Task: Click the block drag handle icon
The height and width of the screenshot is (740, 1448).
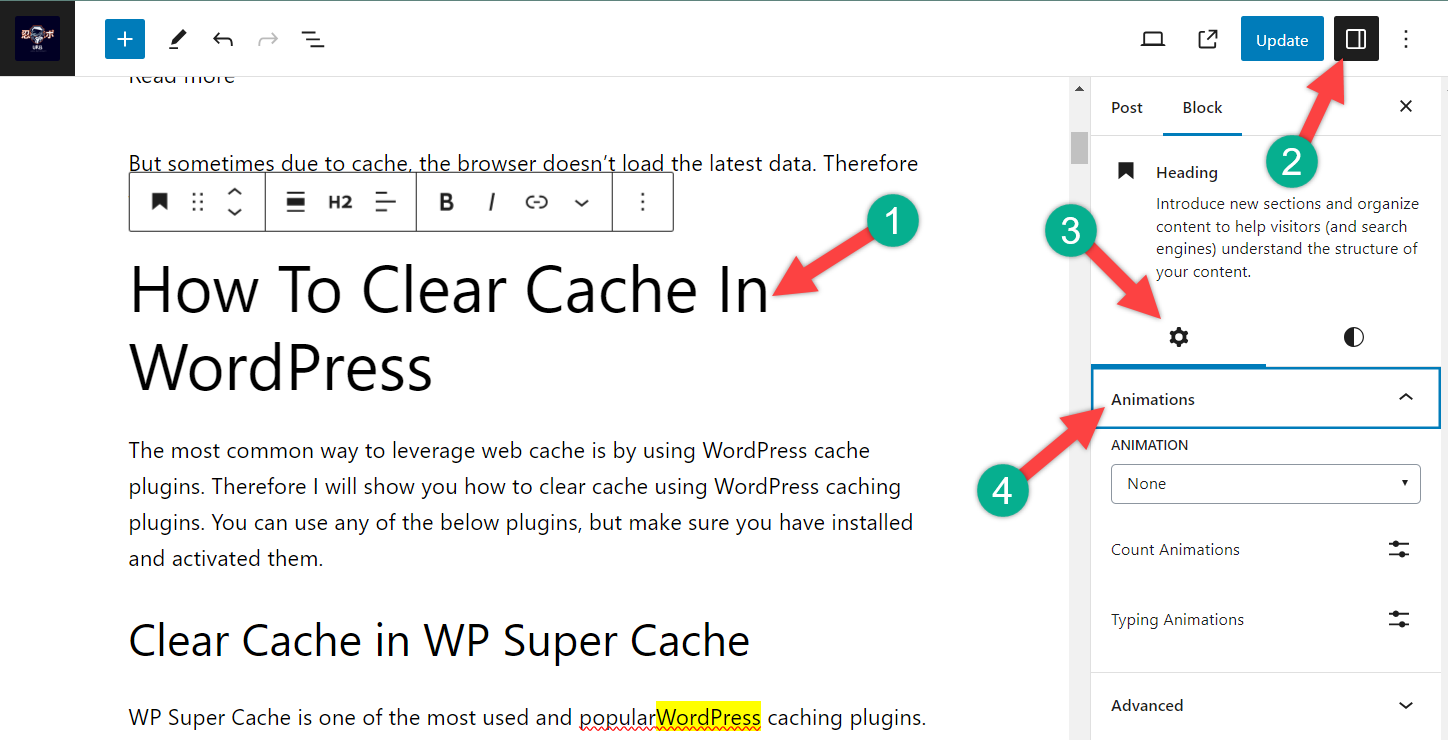Action: 197,202
